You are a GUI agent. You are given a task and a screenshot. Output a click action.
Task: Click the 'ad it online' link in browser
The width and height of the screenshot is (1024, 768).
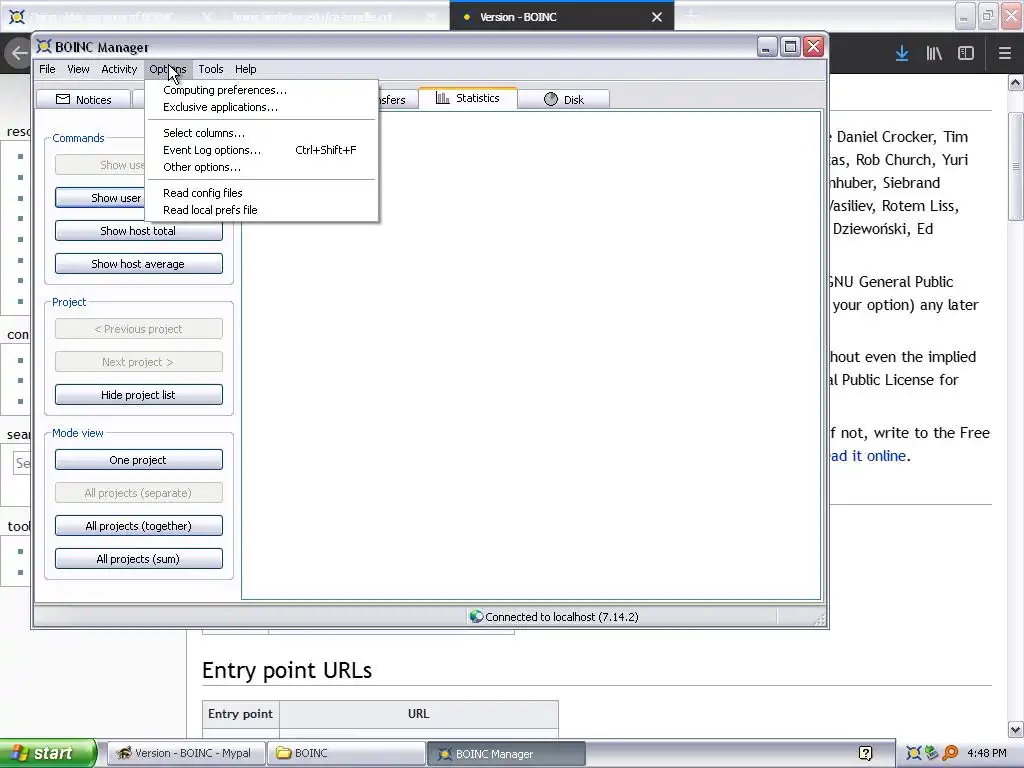[868, 456]
